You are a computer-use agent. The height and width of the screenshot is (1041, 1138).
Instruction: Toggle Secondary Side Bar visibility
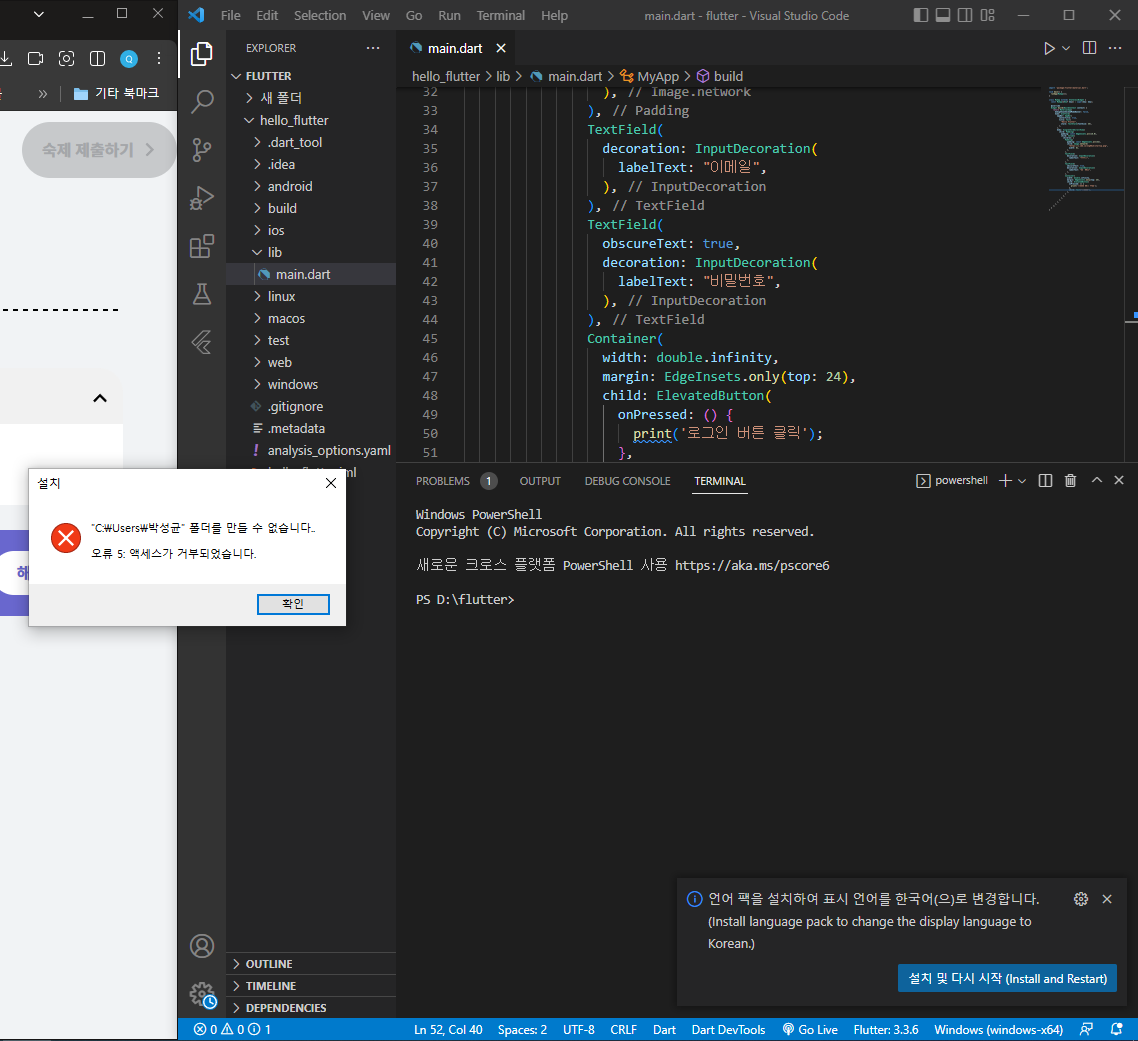tap(965, 15)
